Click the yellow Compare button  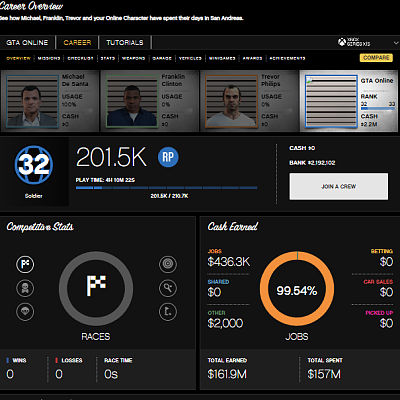[376, 58]
